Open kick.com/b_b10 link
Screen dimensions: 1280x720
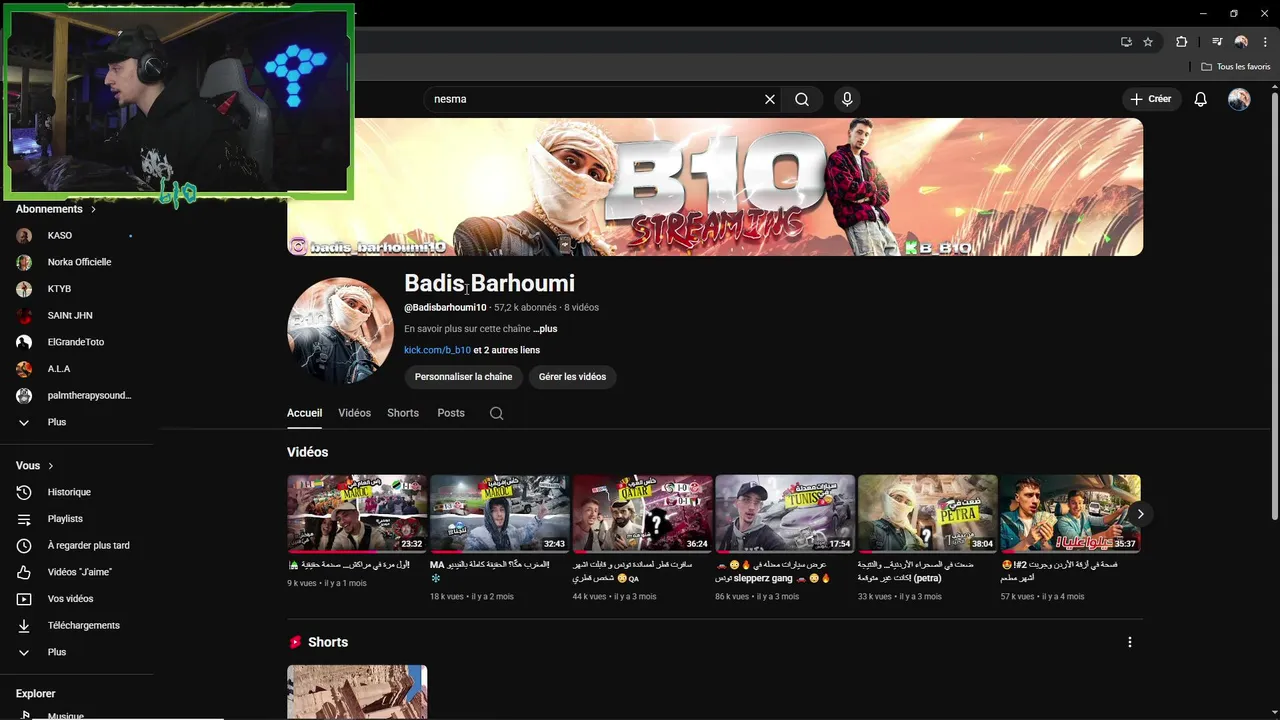437,350
